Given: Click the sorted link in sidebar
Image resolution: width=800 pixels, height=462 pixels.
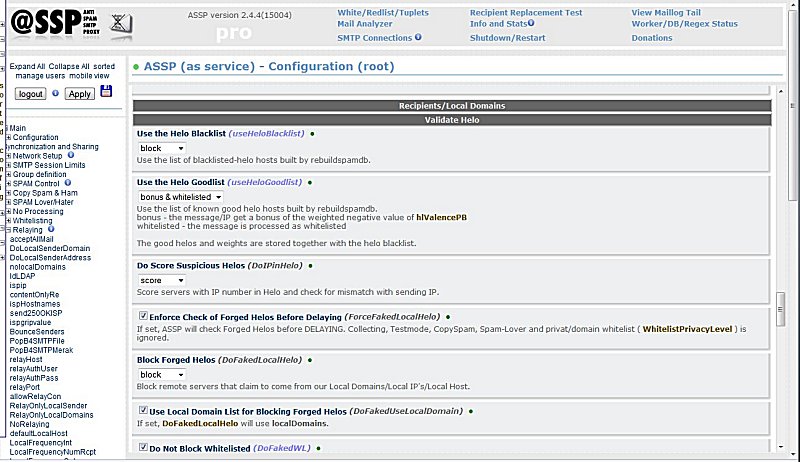Looking at the screenshot, I should (104, 66).
